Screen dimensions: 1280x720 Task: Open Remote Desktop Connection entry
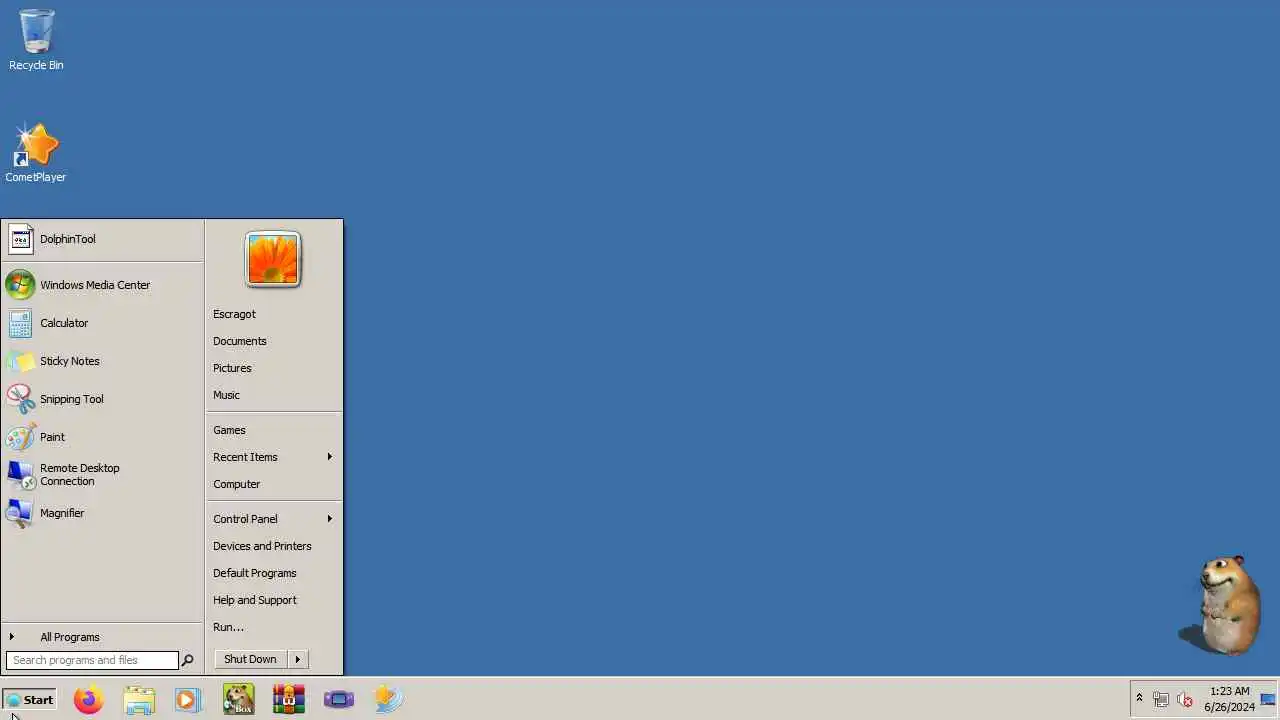(102, 475)
